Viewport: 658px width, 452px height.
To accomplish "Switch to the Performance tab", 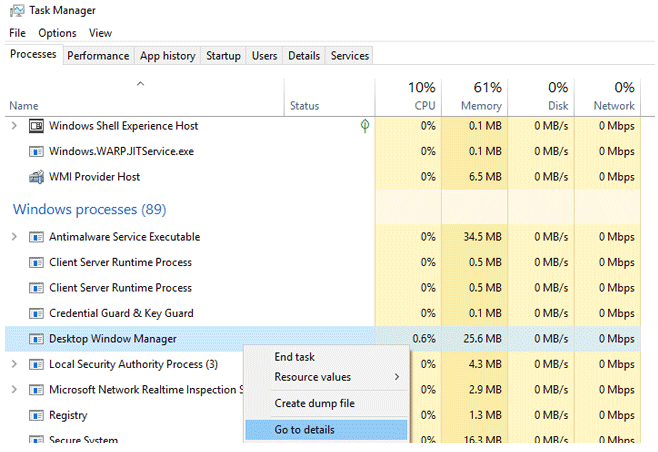I will coord(98,56).
